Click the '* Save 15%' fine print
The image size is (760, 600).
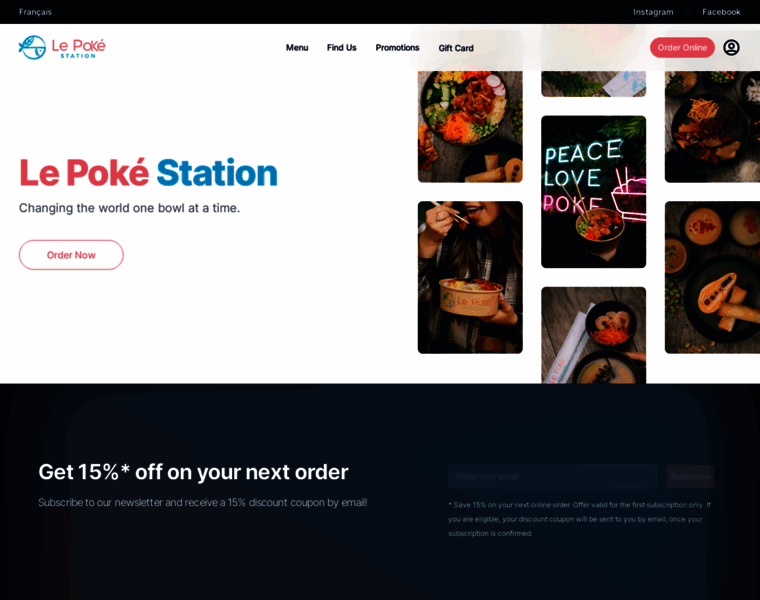(579, 519)
